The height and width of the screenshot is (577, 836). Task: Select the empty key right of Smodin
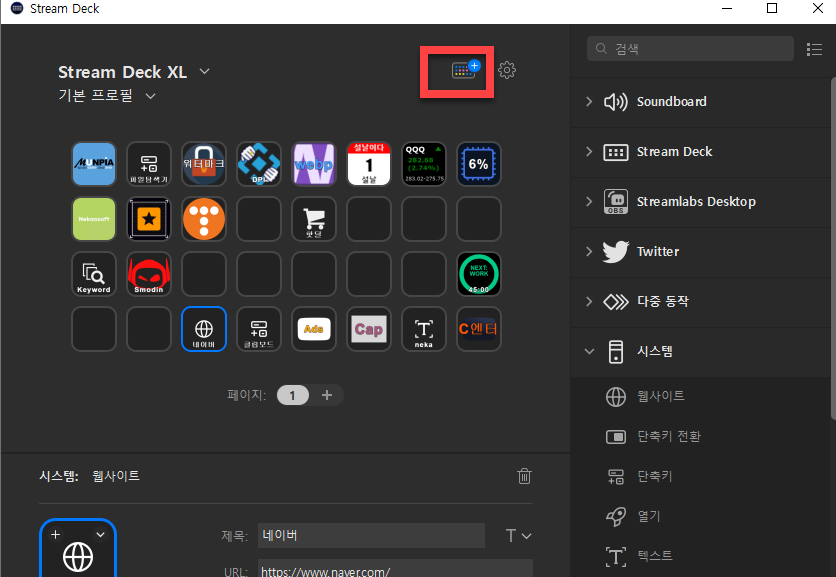click(x=204, y=274)
